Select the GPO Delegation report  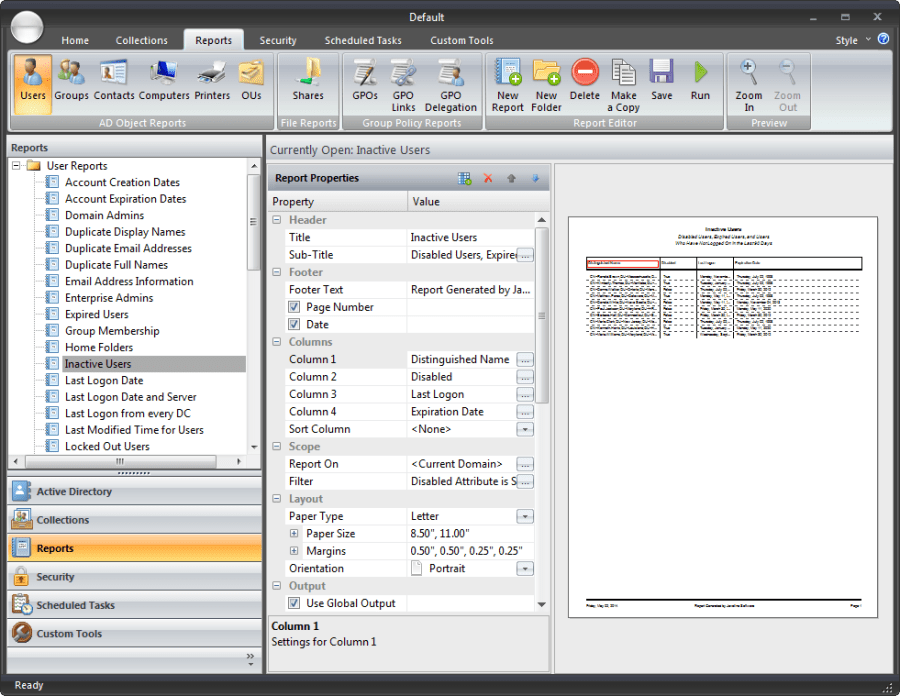tap(450, 80)
